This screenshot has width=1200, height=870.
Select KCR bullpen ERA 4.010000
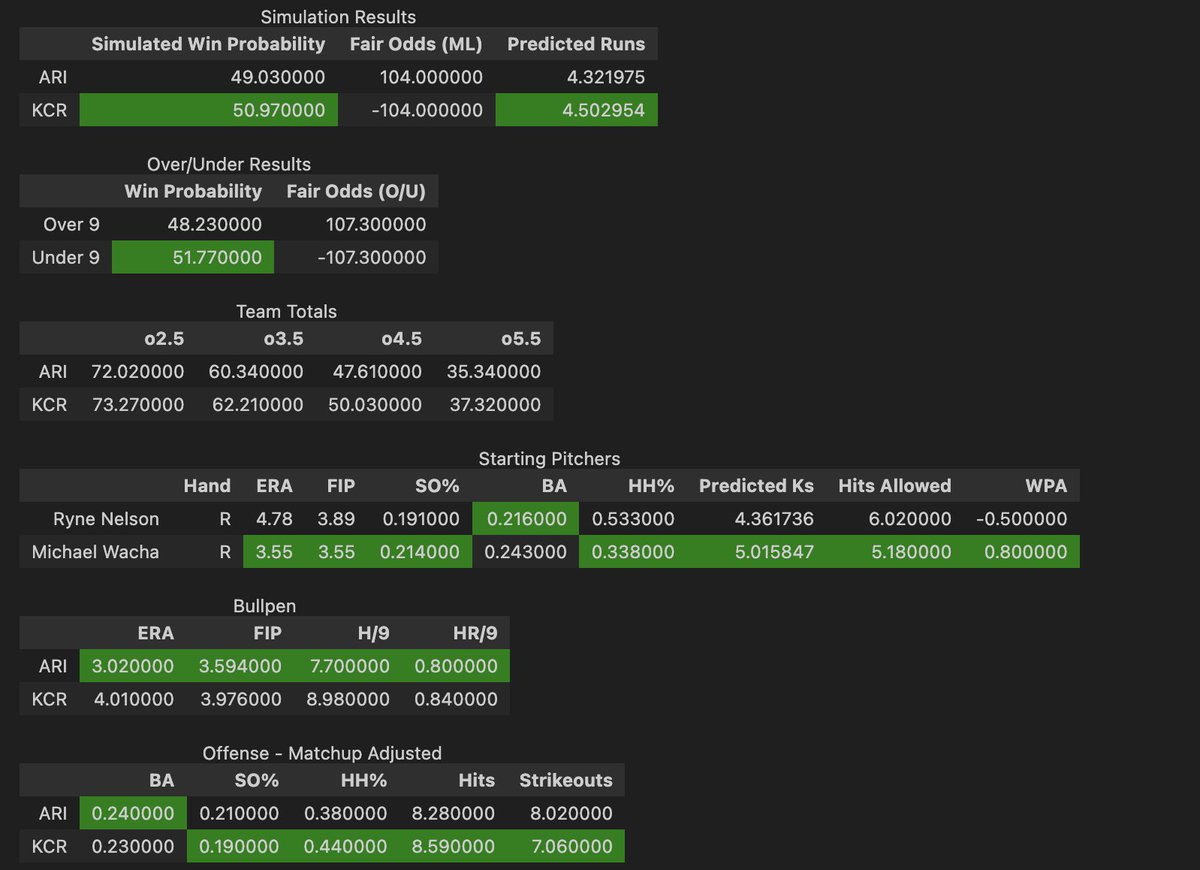pos(132,698)
